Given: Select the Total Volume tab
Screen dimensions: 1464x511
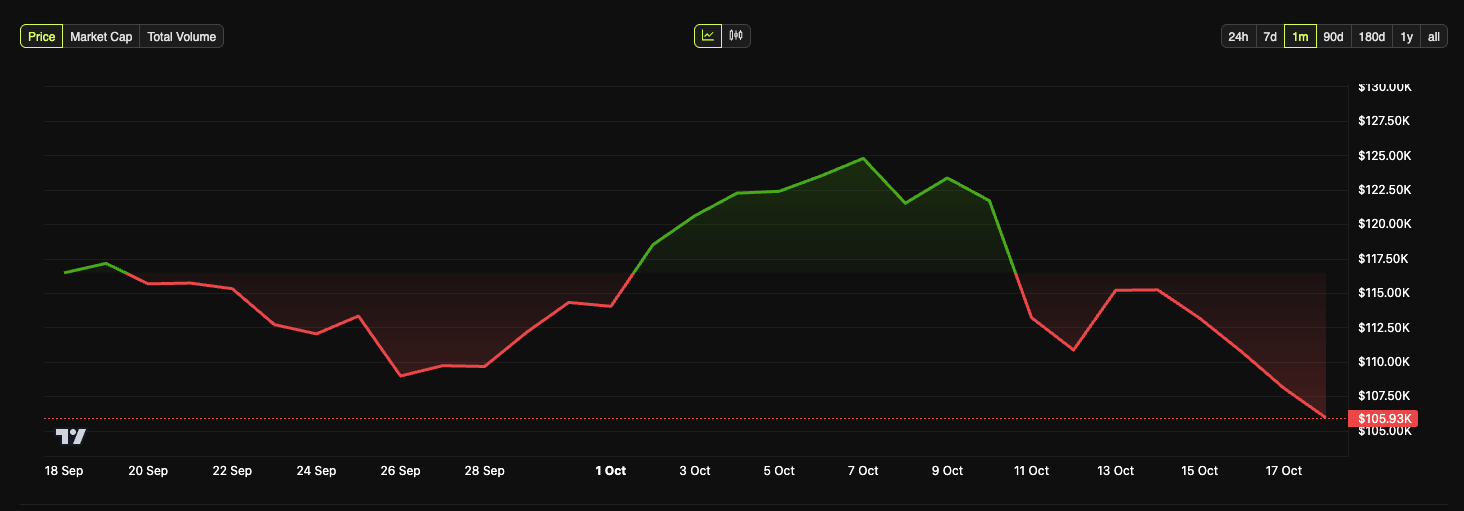Looking at the screenshot, I should click(181, 37).
